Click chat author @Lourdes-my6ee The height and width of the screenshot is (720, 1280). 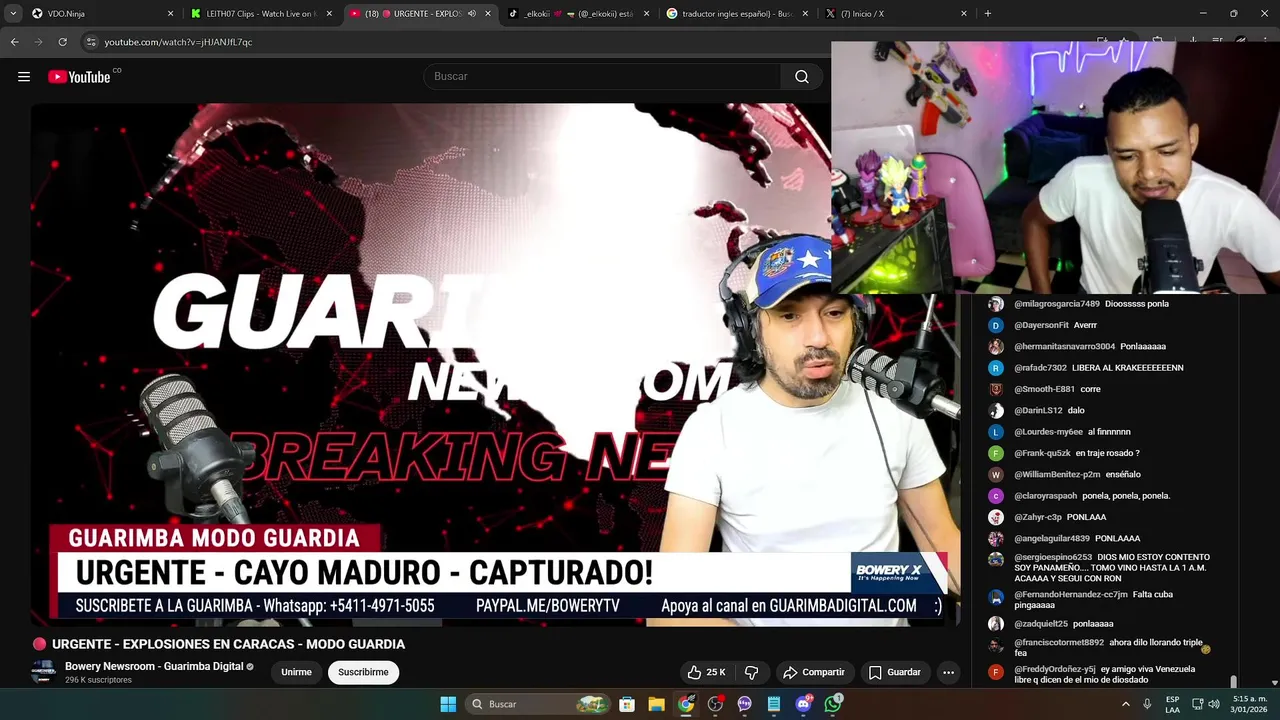(1048, 432)
